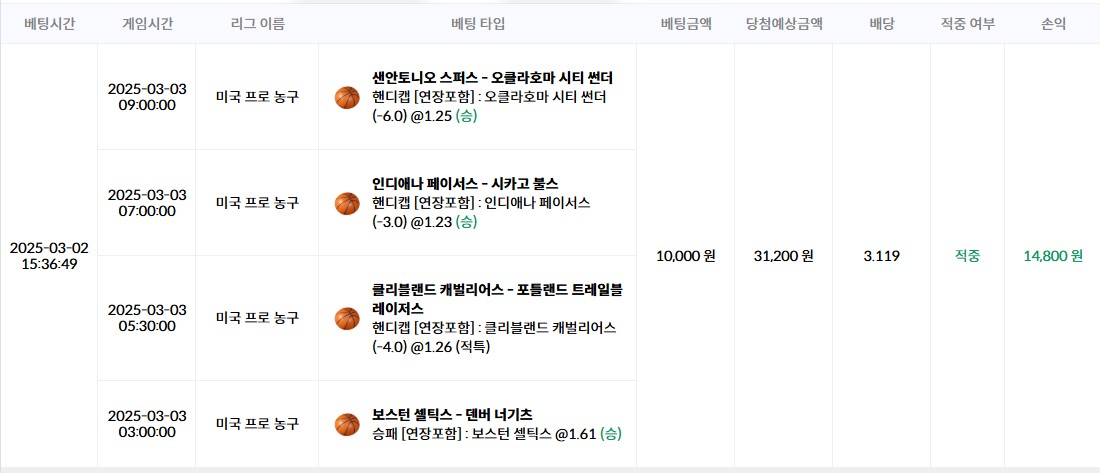Open 샌안토니오 스퍼스 - 오클라호마 시티 썬더 match title

[493, 78]
